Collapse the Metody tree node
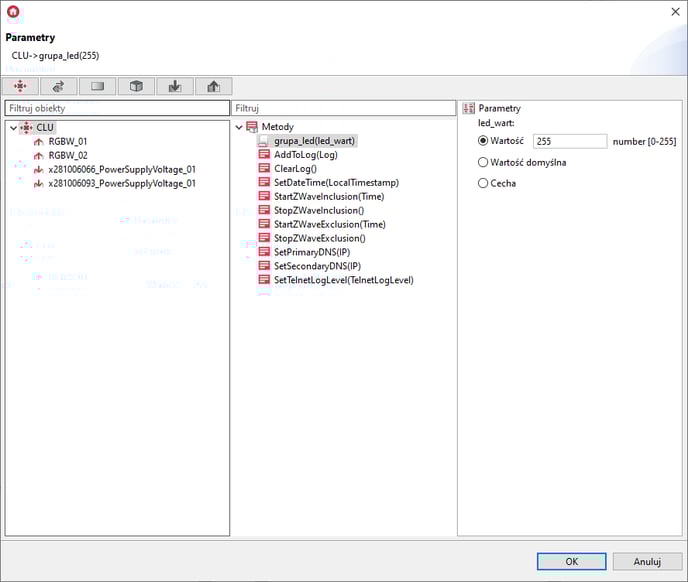This screenshot has height=582, width=688. pyautogui.click(x=239, y=128)
